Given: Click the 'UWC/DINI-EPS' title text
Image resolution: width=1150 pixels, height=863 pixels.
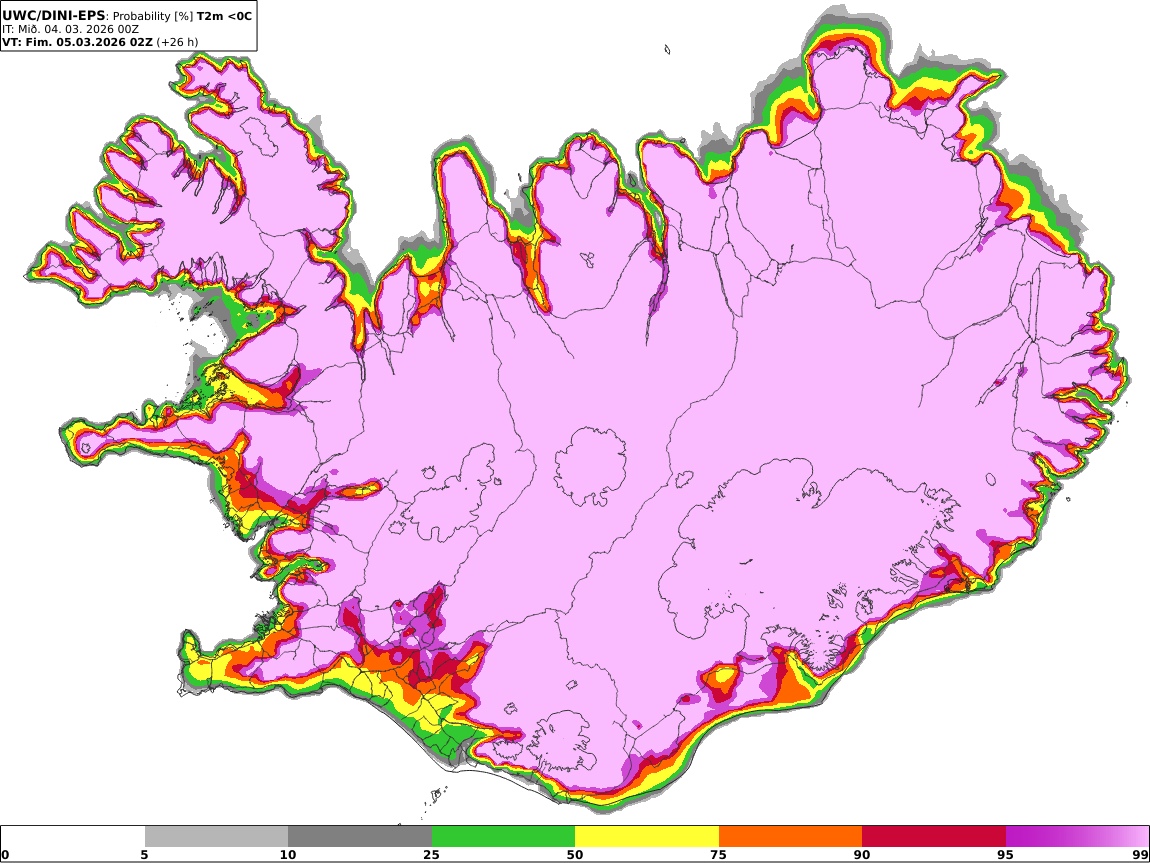Looking at the screenshot, I should click(x=54, y=15).
